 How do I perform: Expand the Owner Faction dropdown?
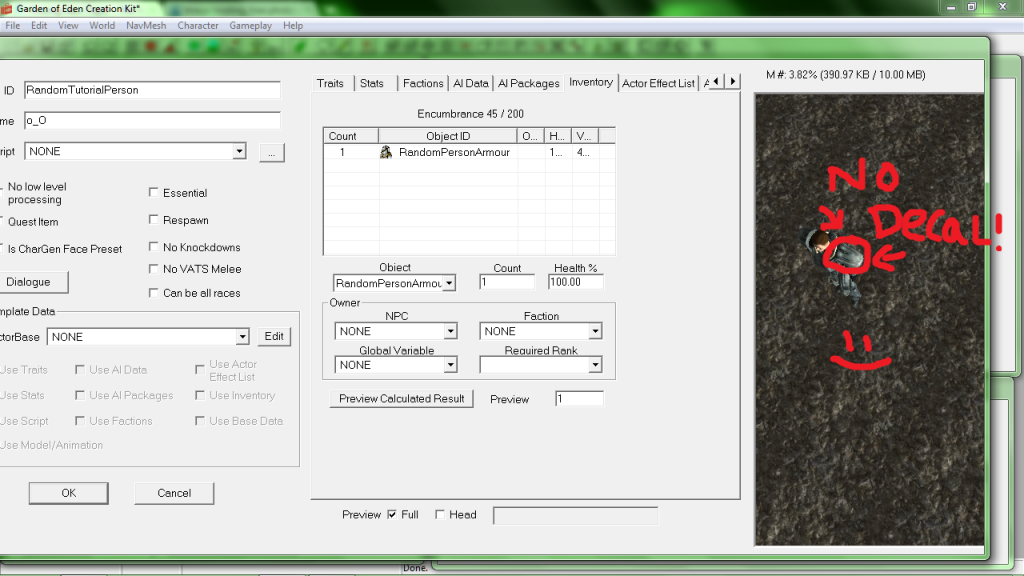coord(595,331)
